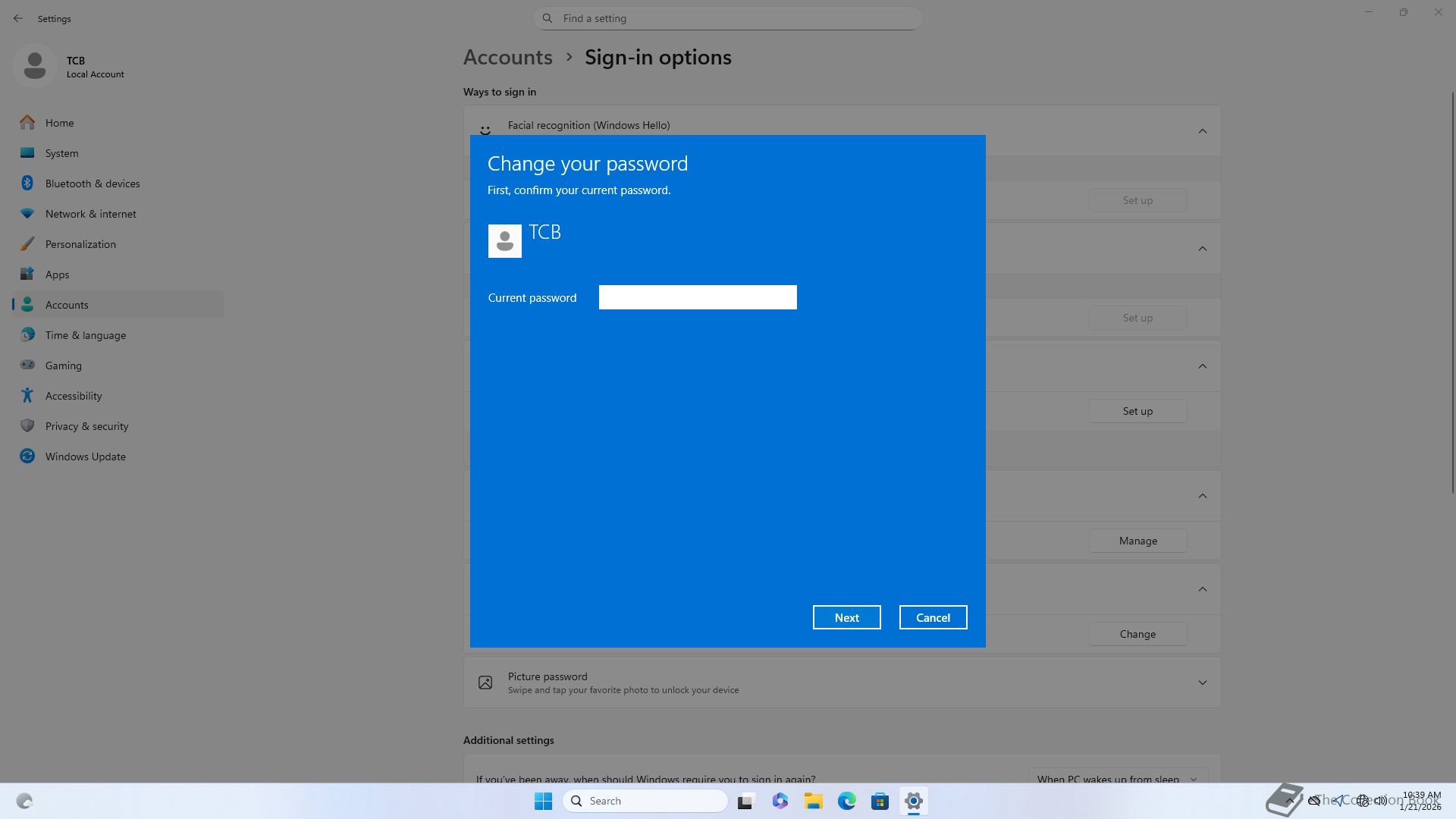
Task: Open the Gaming settings page
Action: (x=64, y=366)
